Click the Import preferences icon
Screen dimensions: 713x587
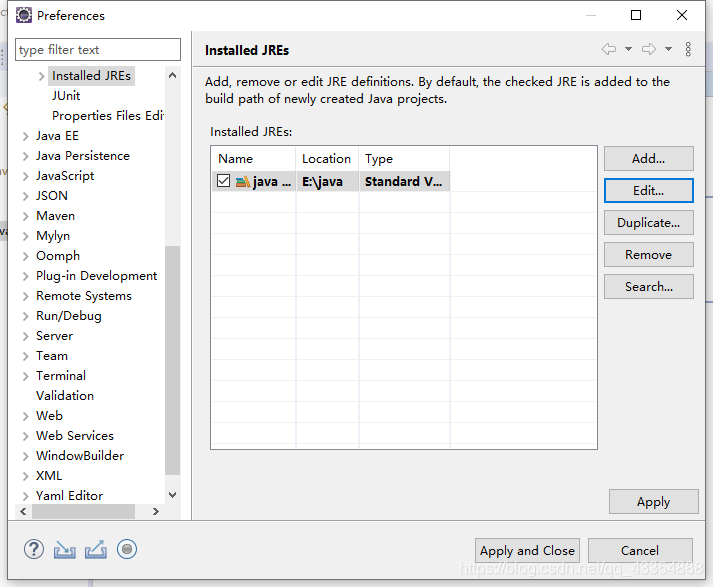[65, 550]
